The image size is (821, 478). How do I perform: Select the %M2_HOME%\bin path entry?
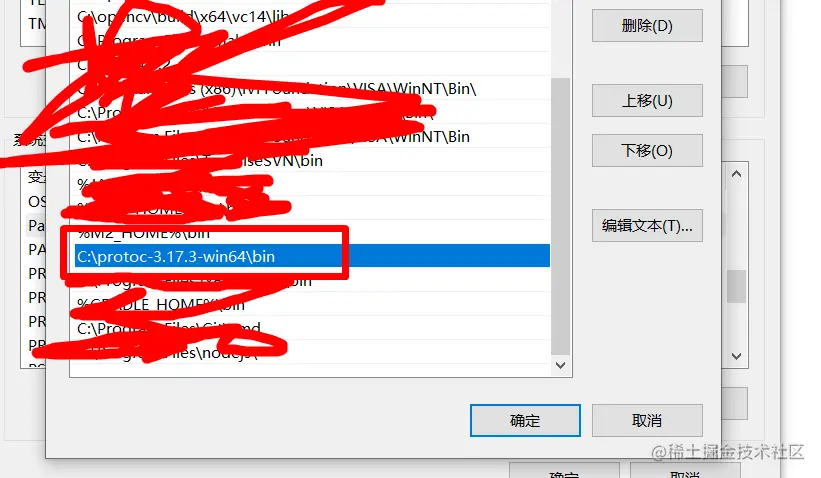point(312,232)
